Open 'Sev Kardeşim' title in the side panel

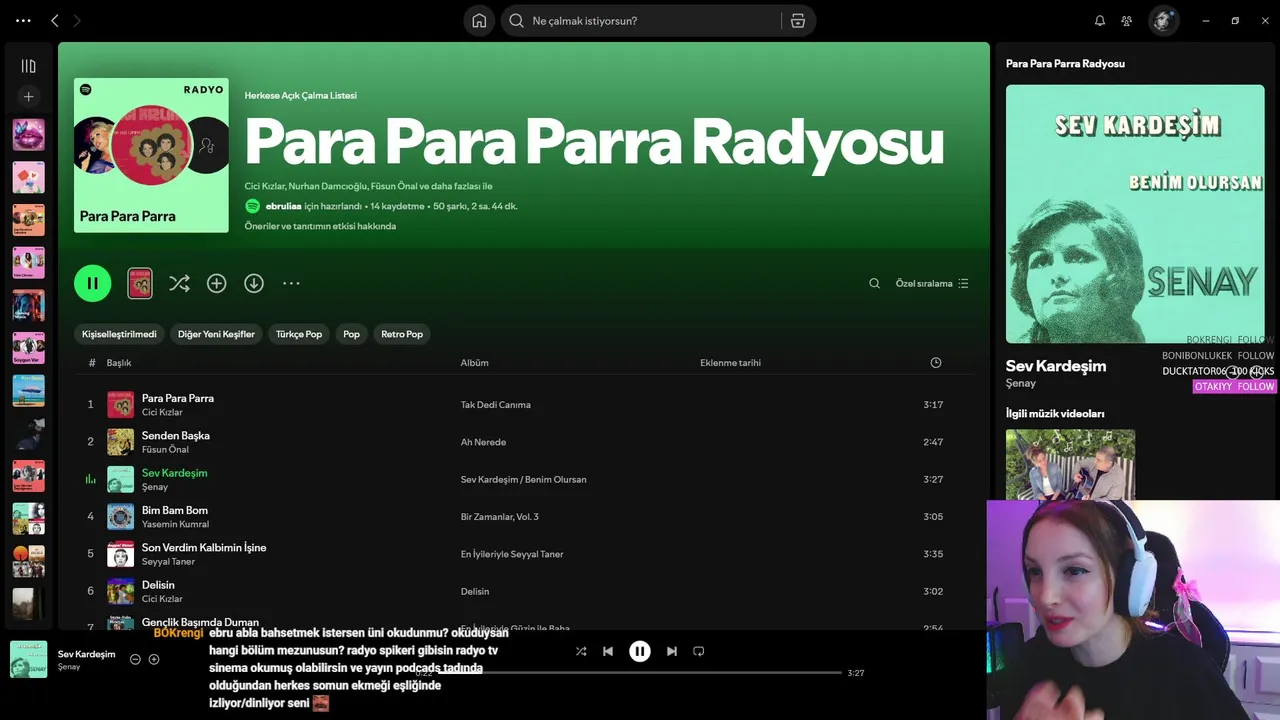tap(1056, 366)
